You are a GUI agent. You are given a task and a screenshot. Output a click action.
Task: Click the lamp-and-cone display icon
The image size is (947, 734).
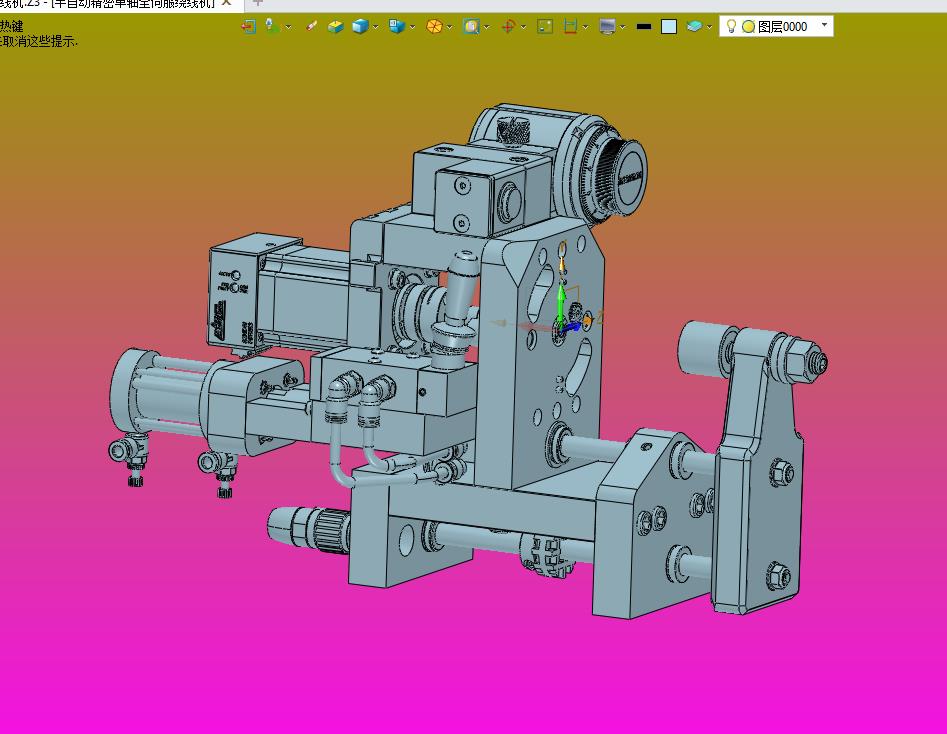pyautogui.click(x=272, y=27)
